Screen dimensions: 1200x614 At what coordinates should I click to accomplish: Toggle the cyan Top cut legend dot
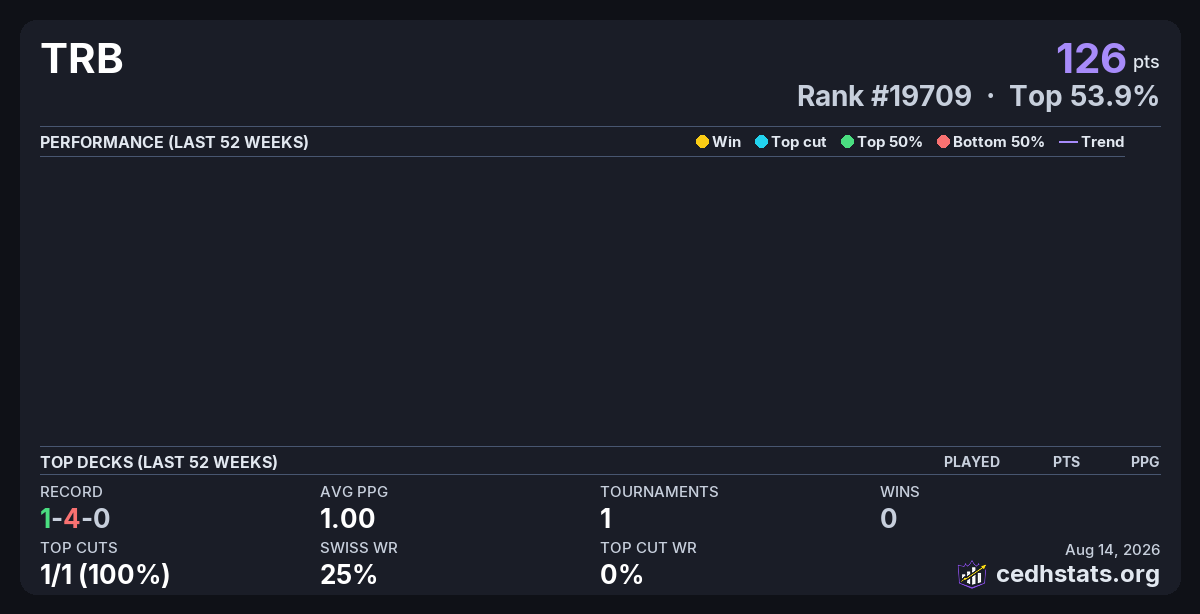(761, 142)
